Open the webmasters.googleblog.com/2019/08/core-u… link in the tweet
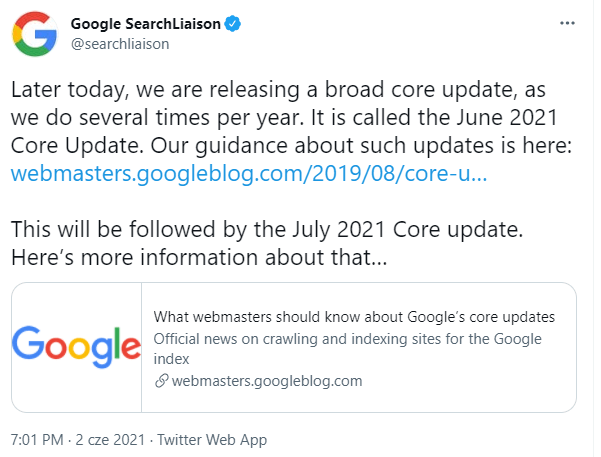This screenshot has height=457, width=601. 249,174
